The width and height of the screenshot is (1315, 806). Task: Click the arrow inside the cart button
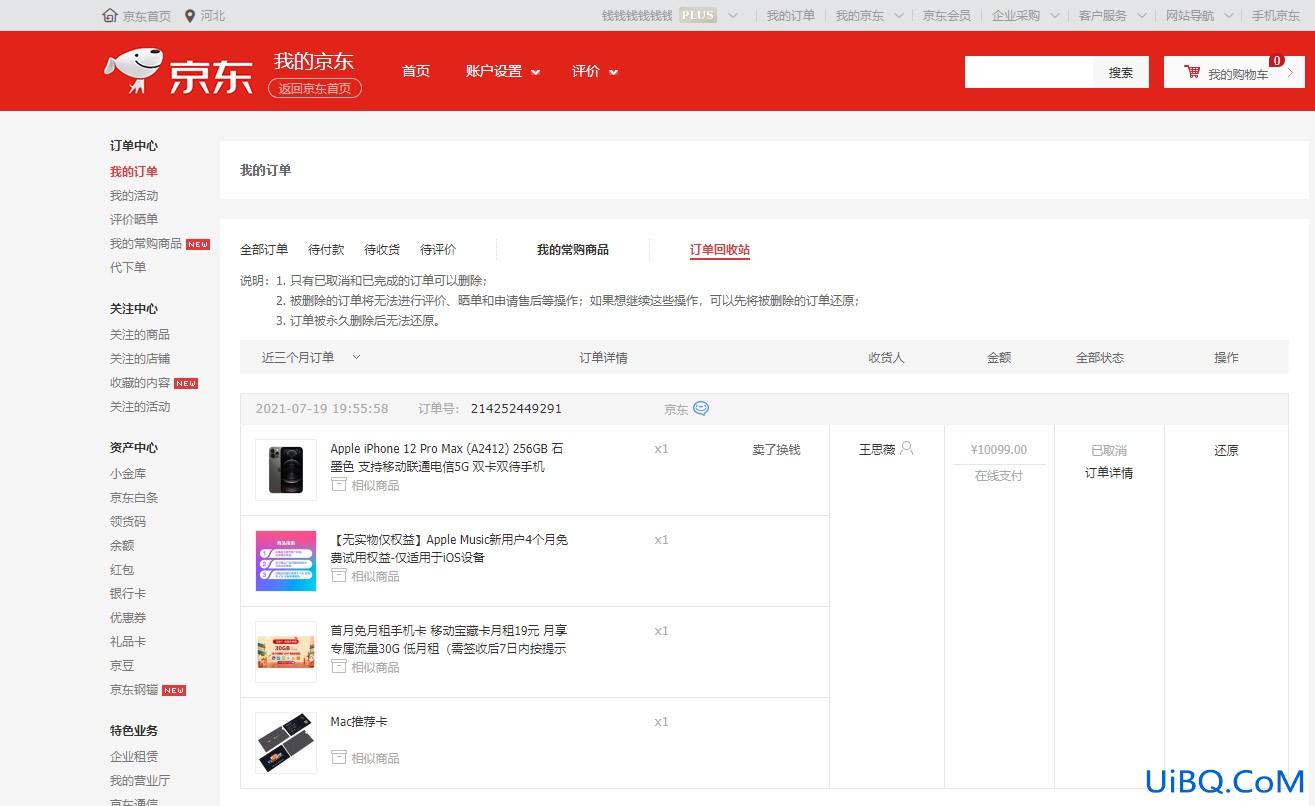1290,72
